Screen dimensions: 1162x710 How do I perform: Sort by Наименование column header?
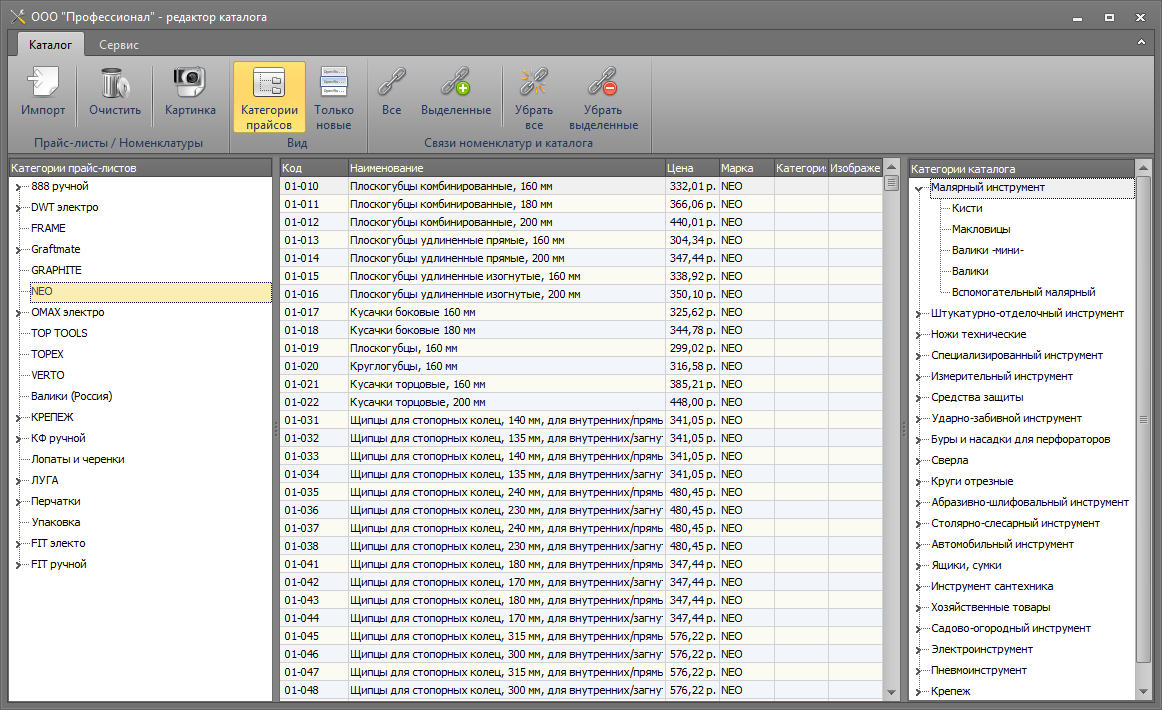(506, 168)
